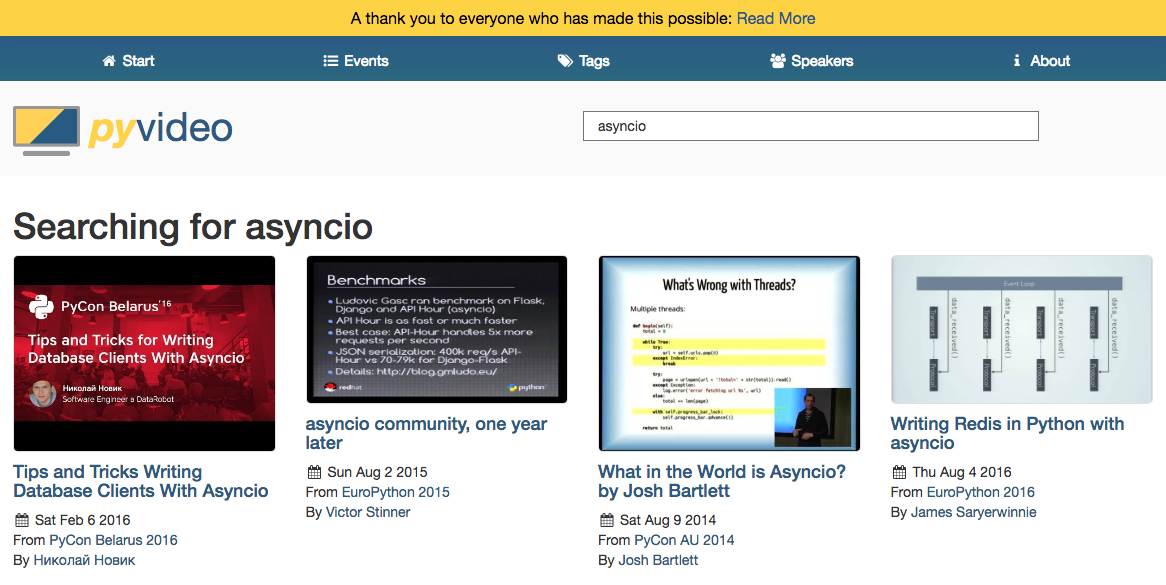Open the Event Loop diagram thumbnail
Viewport: 1166px width, 585px height.
tap(1022, 329)
